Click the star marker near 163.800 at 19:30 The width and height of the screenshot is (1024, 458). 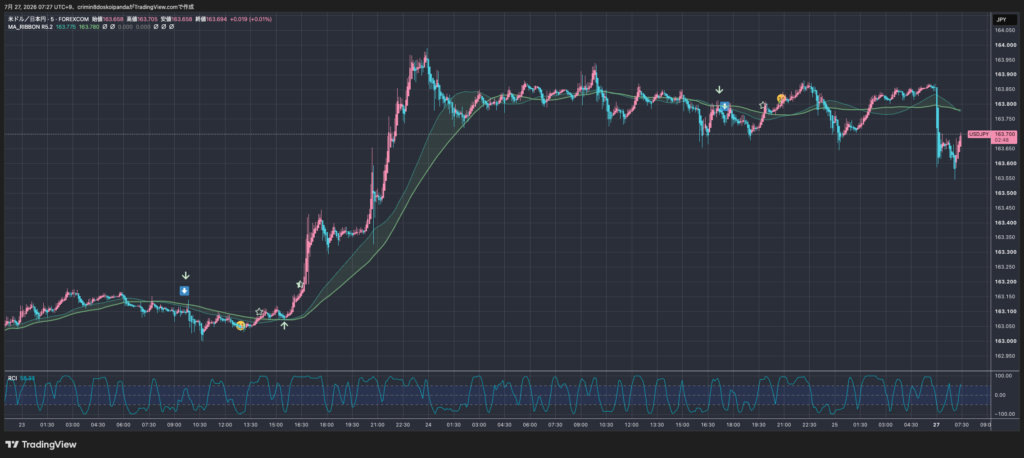[762, 105]
